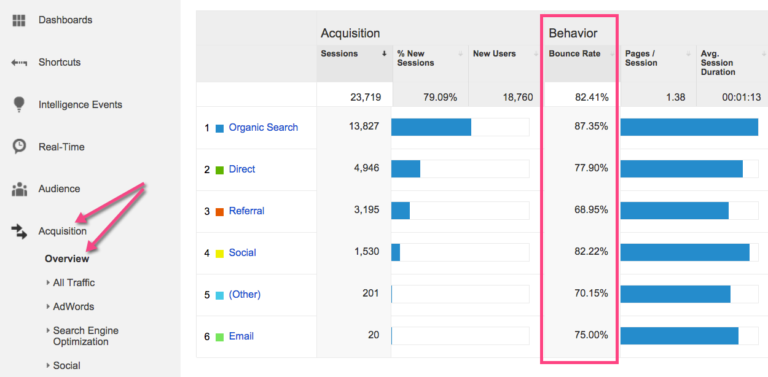
Task: Click Social sessions value 1,530
Action: pyautogui.click(x=367, y=252)
